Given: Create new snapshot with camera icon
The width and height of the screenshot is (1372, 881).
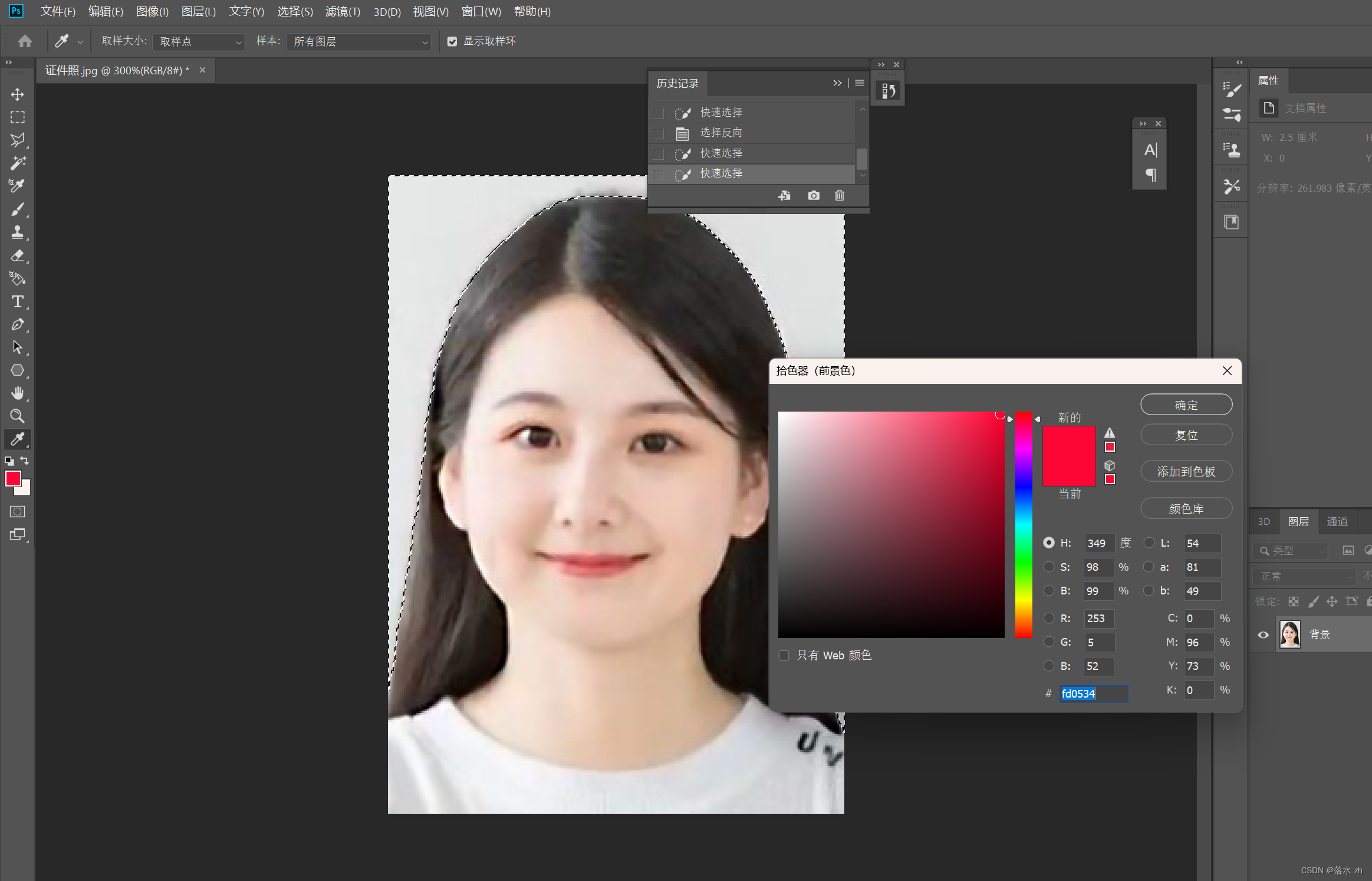Looking at the screenshot, I should click(x=814, y=195).
